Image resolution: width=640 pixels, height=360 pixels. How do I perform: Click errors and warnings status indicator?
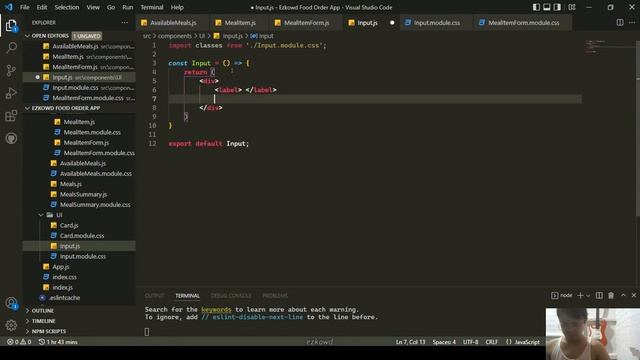19,342
